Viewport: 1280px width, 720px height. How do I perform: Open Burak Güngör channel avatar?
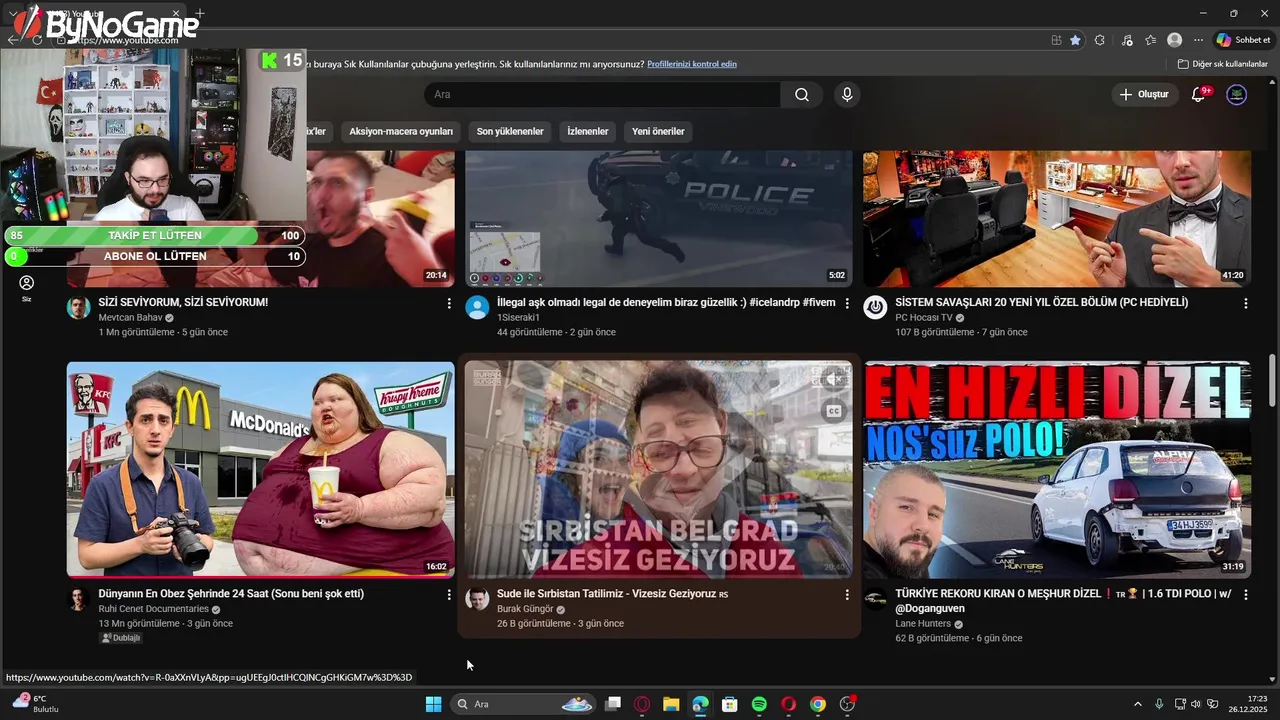click(477, 600)
